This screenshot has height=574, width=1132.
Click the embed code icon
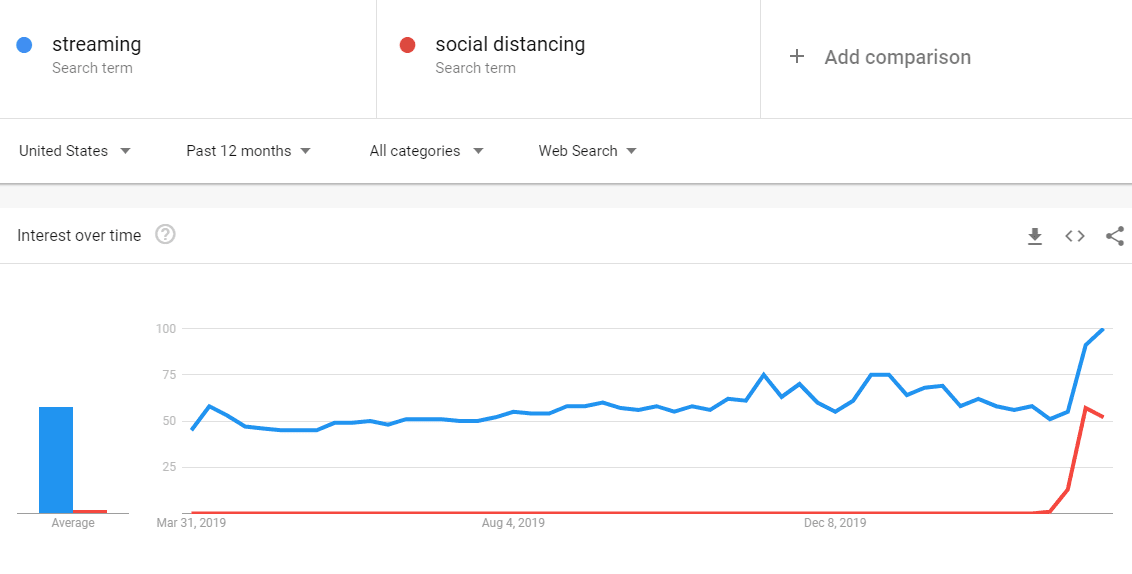(1075, 236)
